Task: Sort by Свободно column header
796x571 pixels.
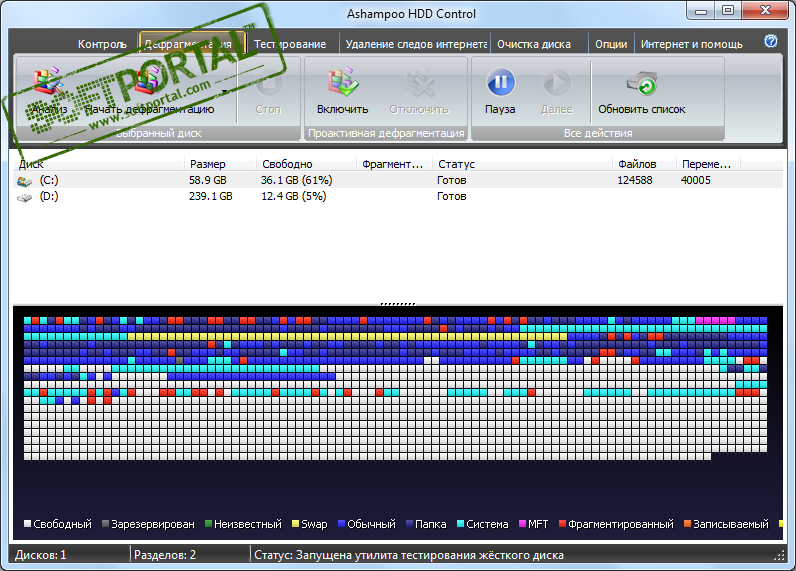Action: 306,164
